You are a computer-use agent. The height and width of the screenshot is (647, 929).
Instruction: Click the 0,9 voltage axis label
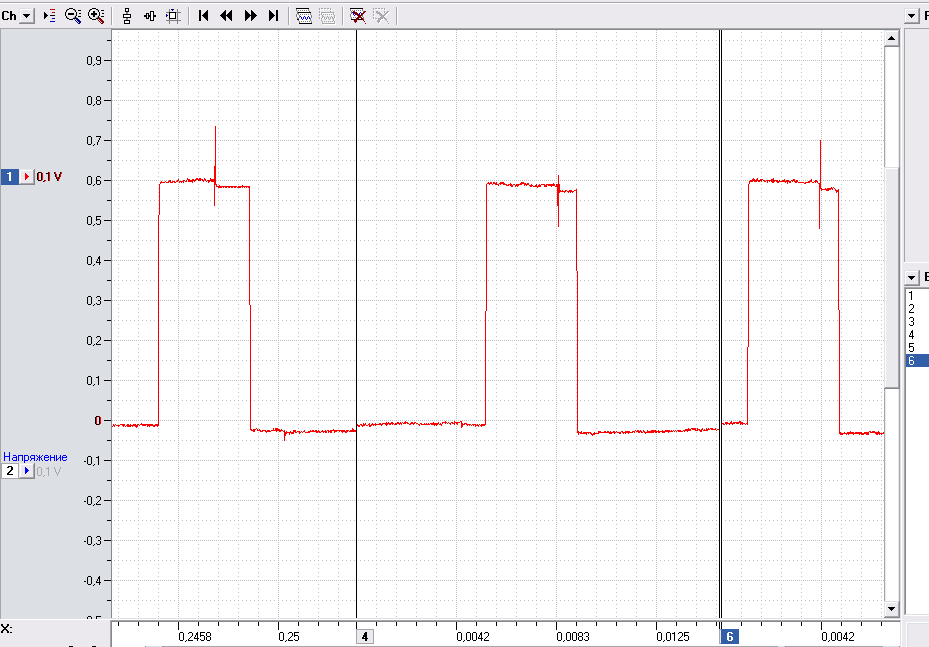[x=94, y=60]
